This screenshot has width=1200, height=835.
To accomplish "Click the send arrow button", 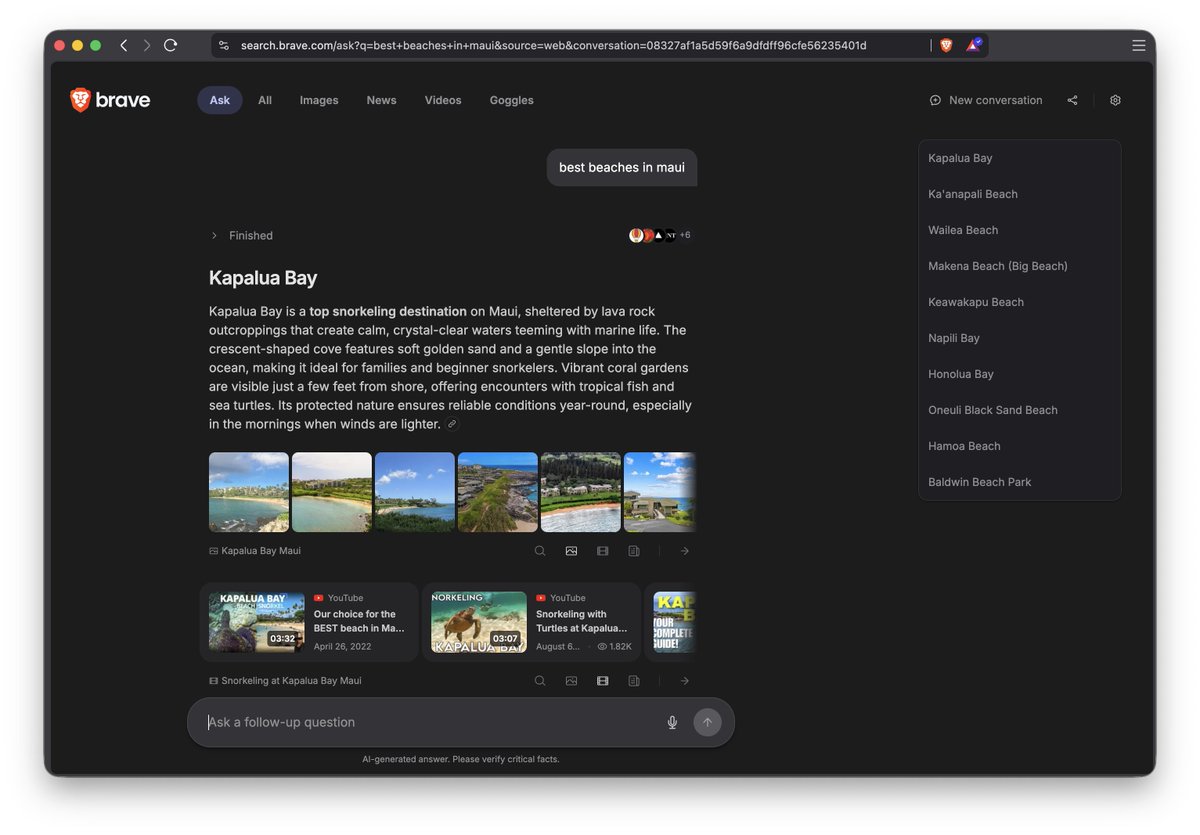I will pos(707,722).
